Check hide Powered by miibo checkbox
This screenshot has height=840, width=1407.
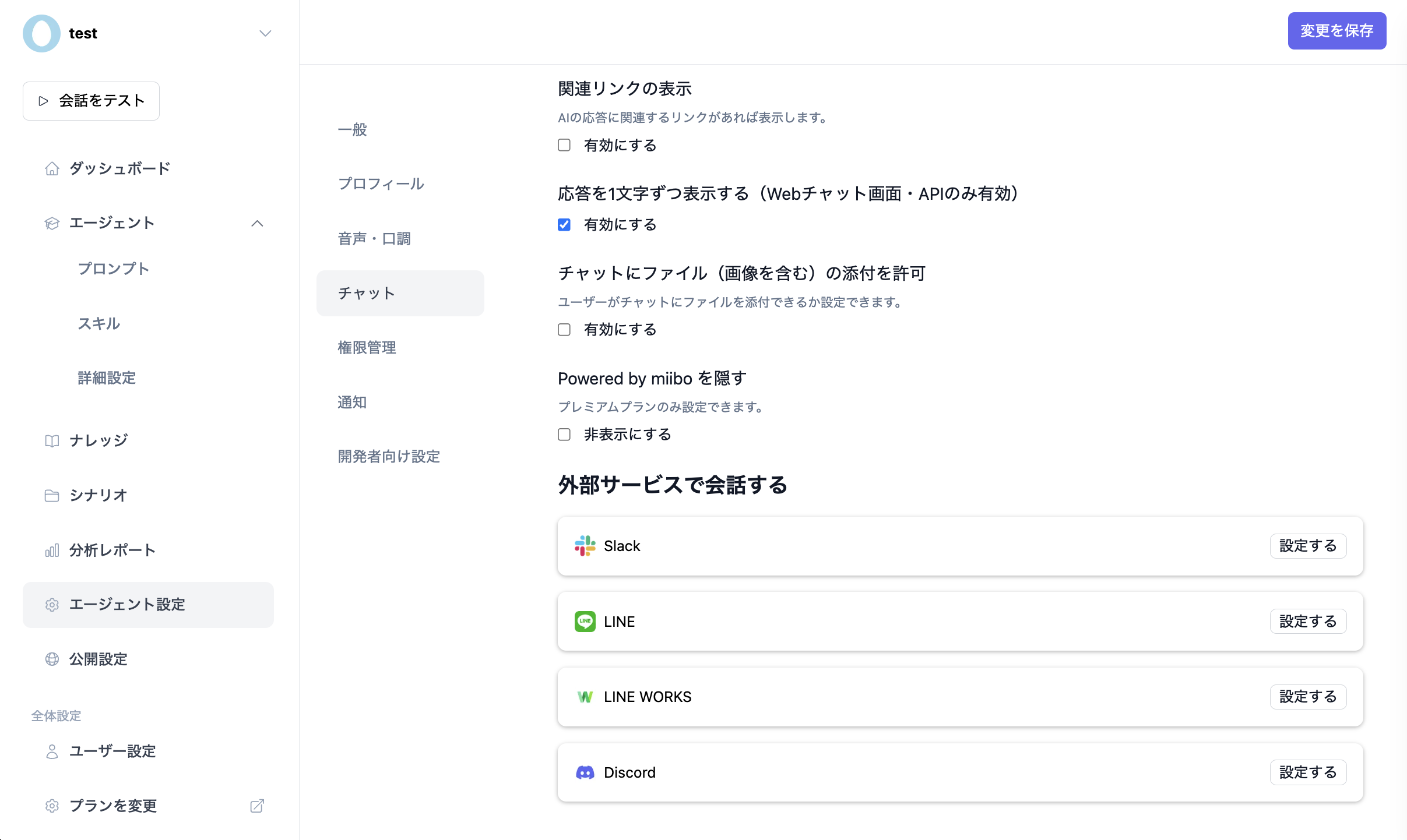(564, 435)
